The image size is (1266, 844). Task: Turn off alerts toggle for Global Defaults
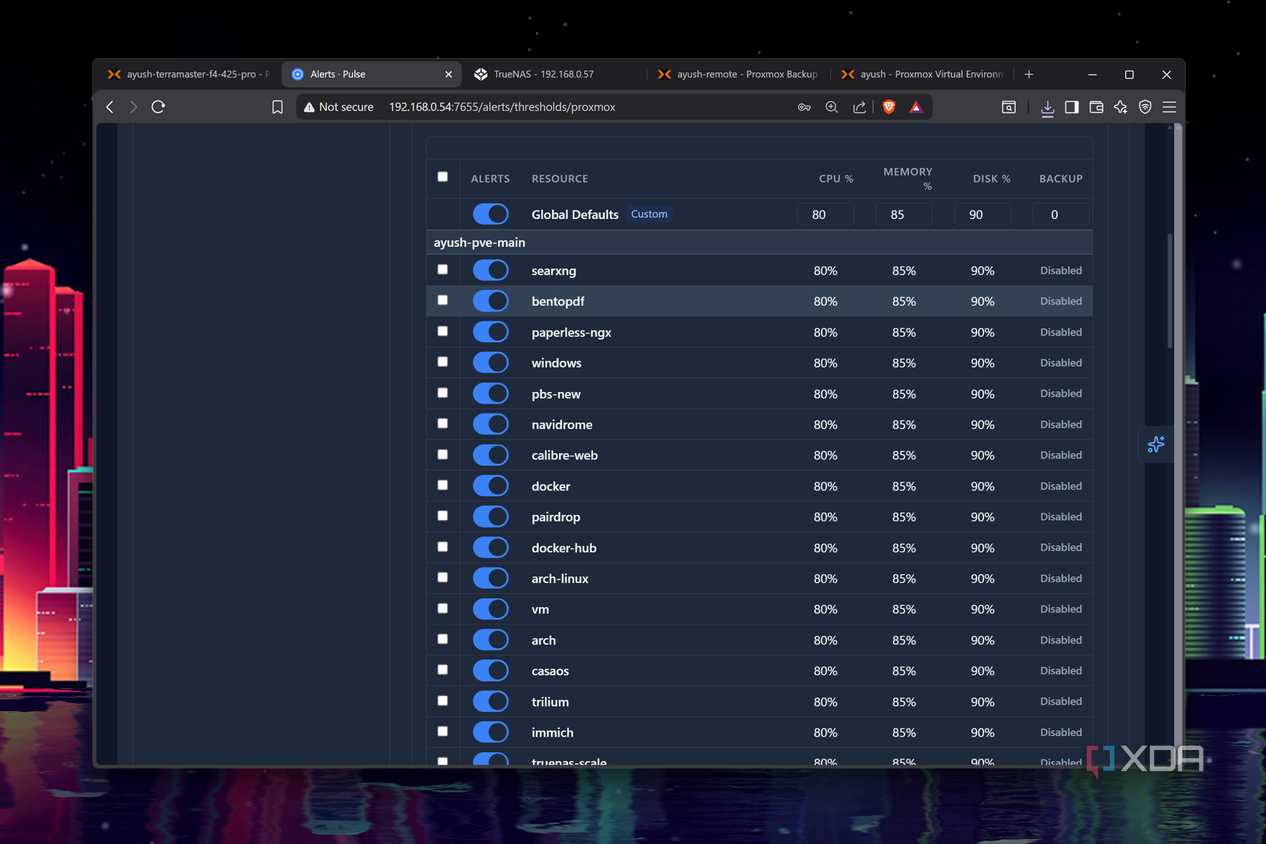491,214
